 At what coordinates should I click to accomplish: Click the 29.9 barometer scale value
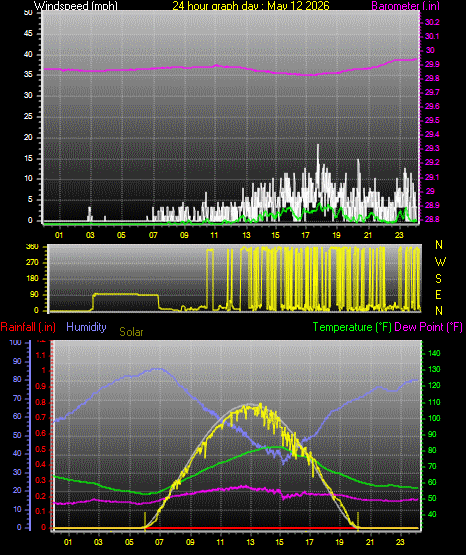pyautogui.click(x=432, y=64)
